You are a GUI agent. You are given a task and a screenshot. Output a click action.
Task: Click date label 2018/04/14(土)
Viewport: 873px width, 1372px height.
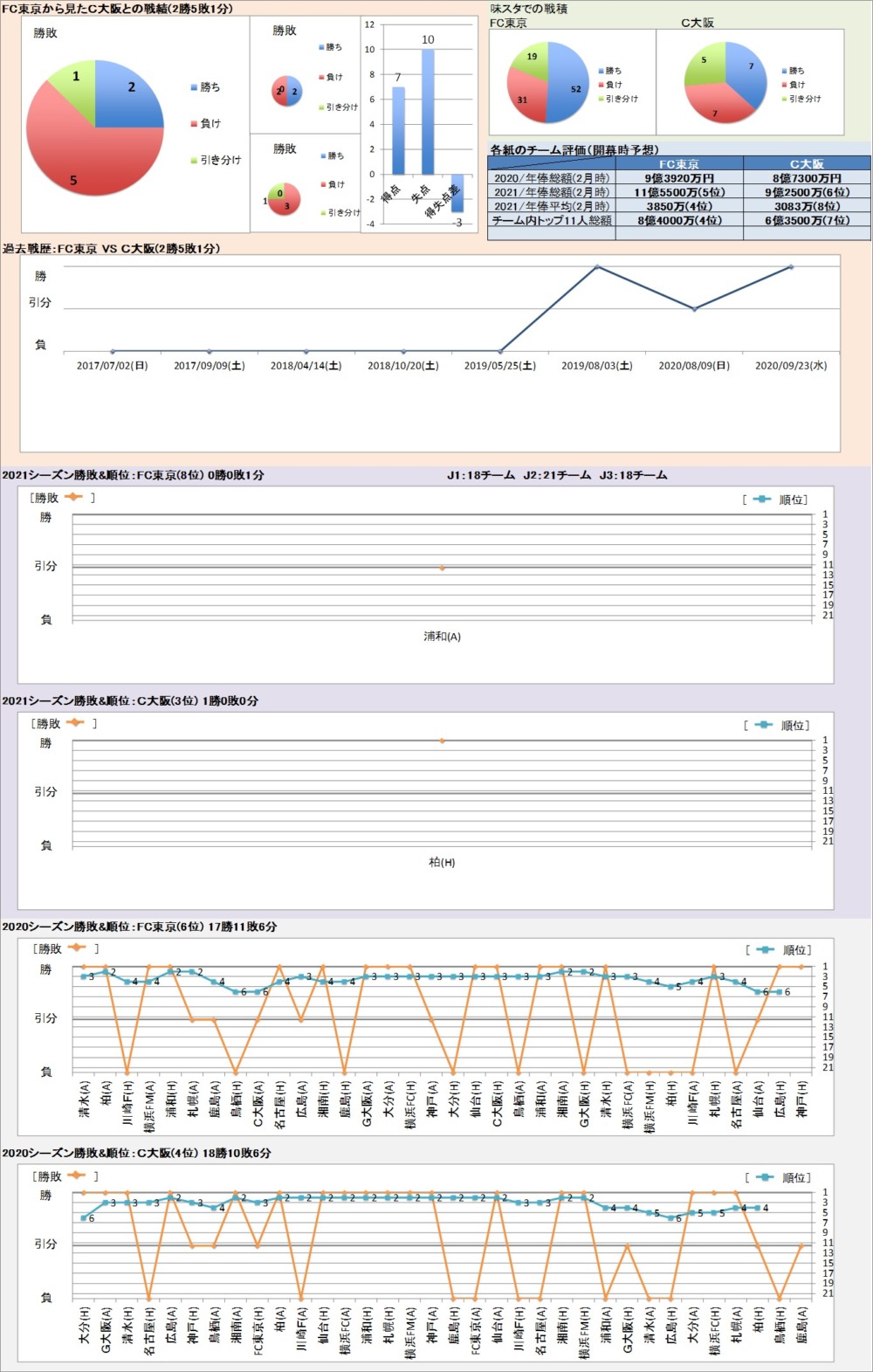click(306, 366)
